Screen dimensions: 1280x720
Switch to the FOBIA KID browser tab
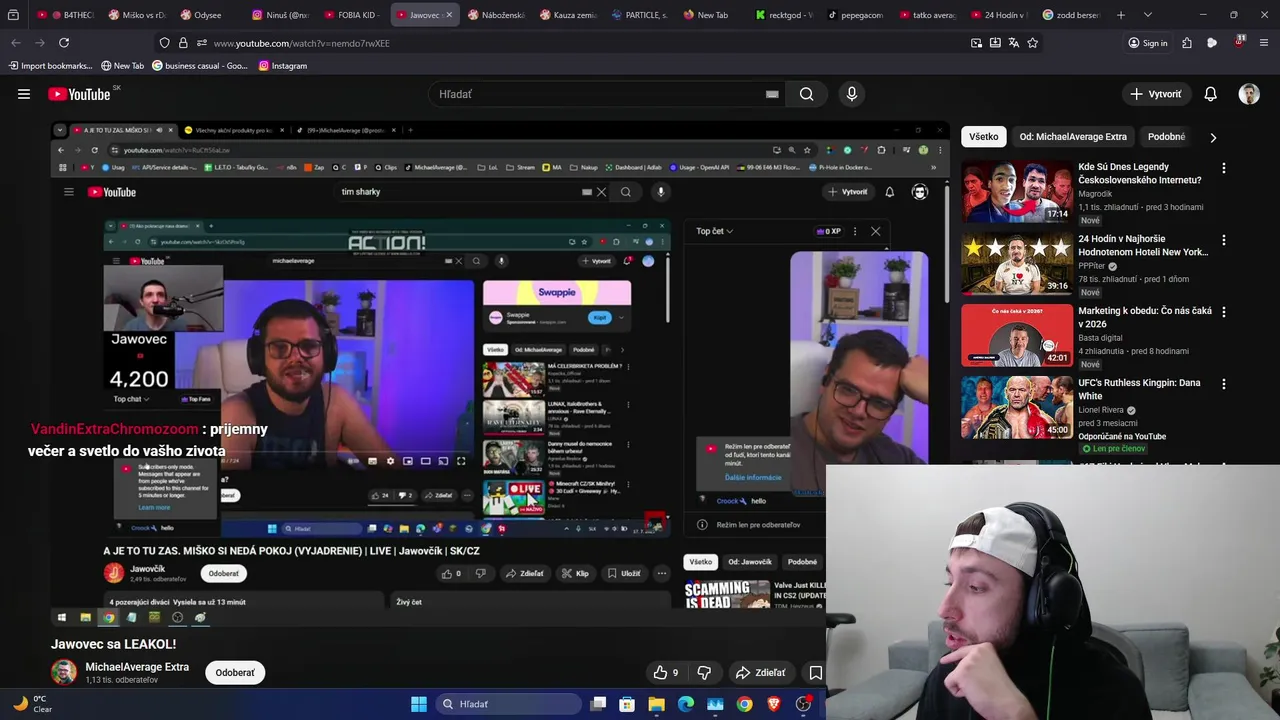[352, 15]
